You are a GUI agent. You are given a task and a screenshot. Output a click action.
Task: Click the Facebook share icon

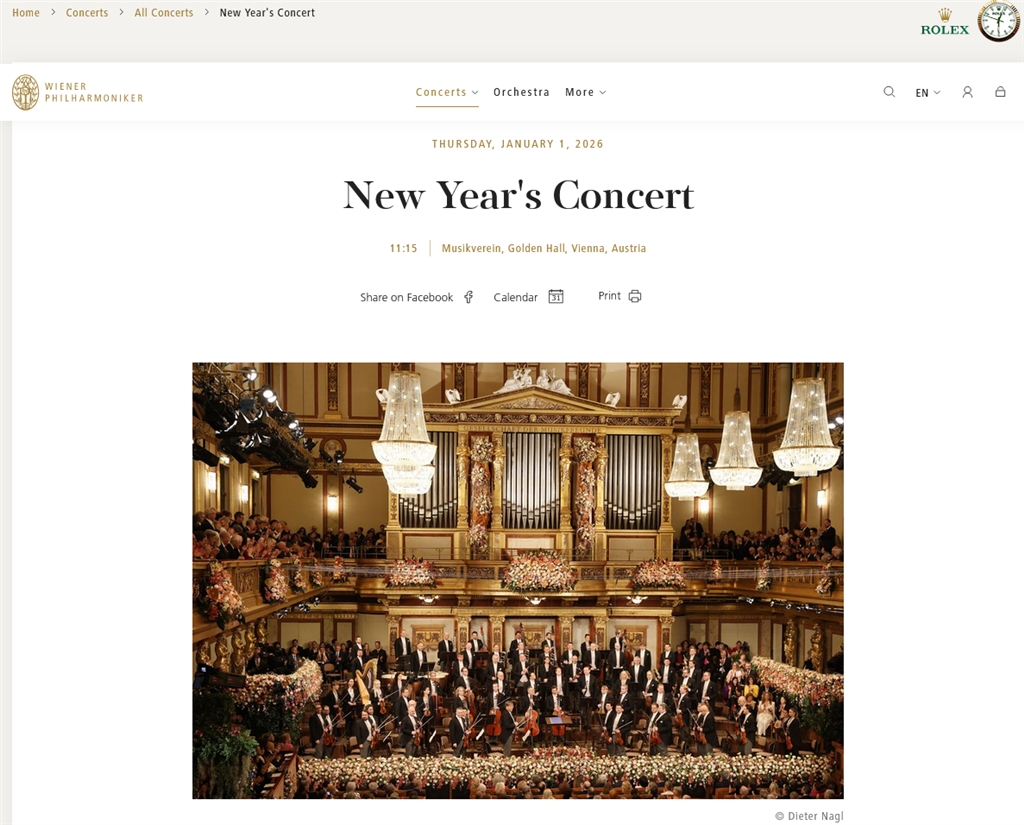pos(468,297)
